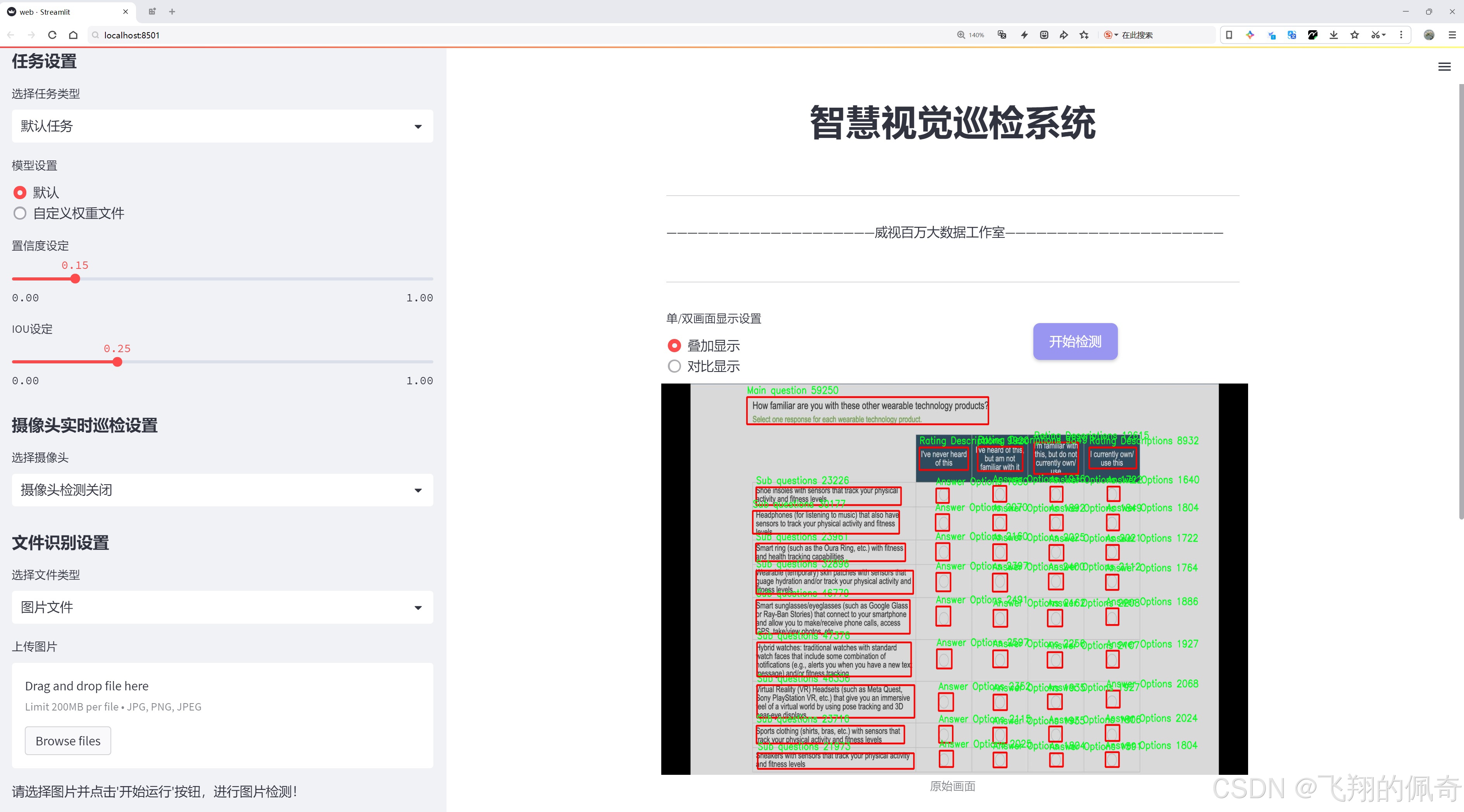This screenshot has height=812, width=1464.
Task: Click the 威视百万大数据工作室 subtitle text
Action: pos(940,232)
